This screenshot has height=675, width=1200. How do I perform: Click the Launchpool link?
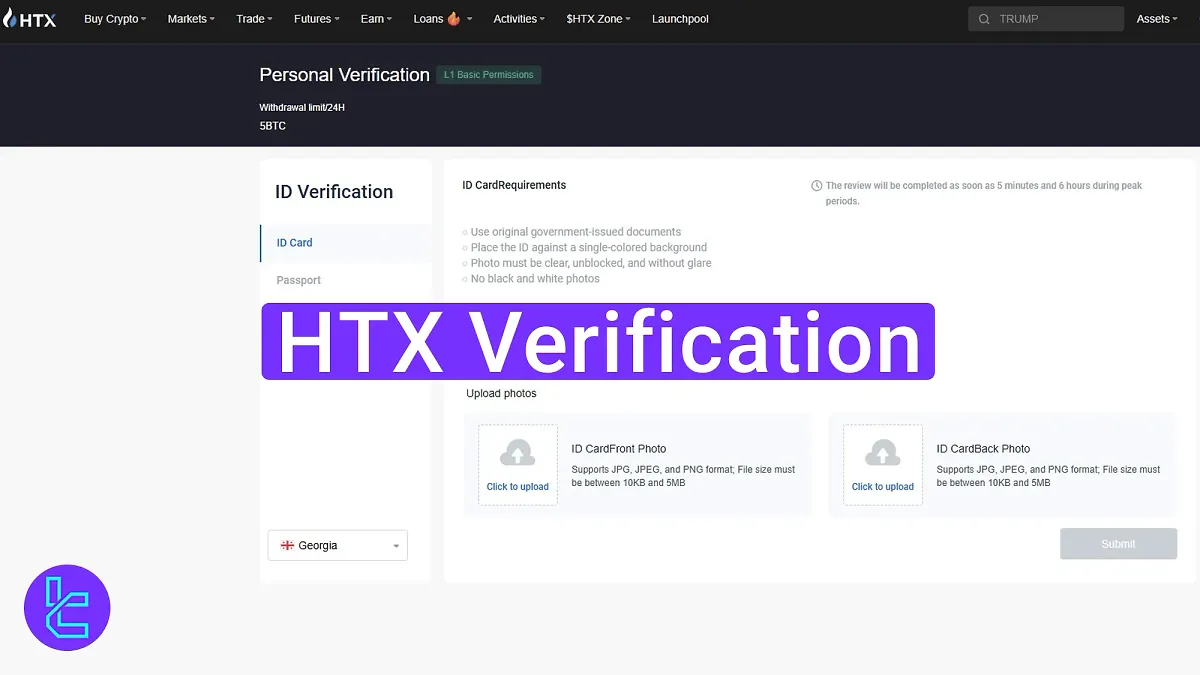[x=680, y=18]
